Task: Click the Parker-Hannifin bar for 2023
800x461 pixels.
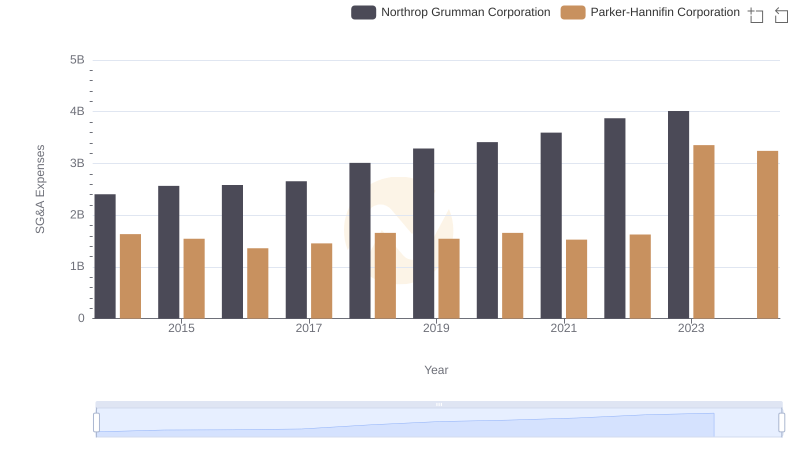Action: (704, 232)
